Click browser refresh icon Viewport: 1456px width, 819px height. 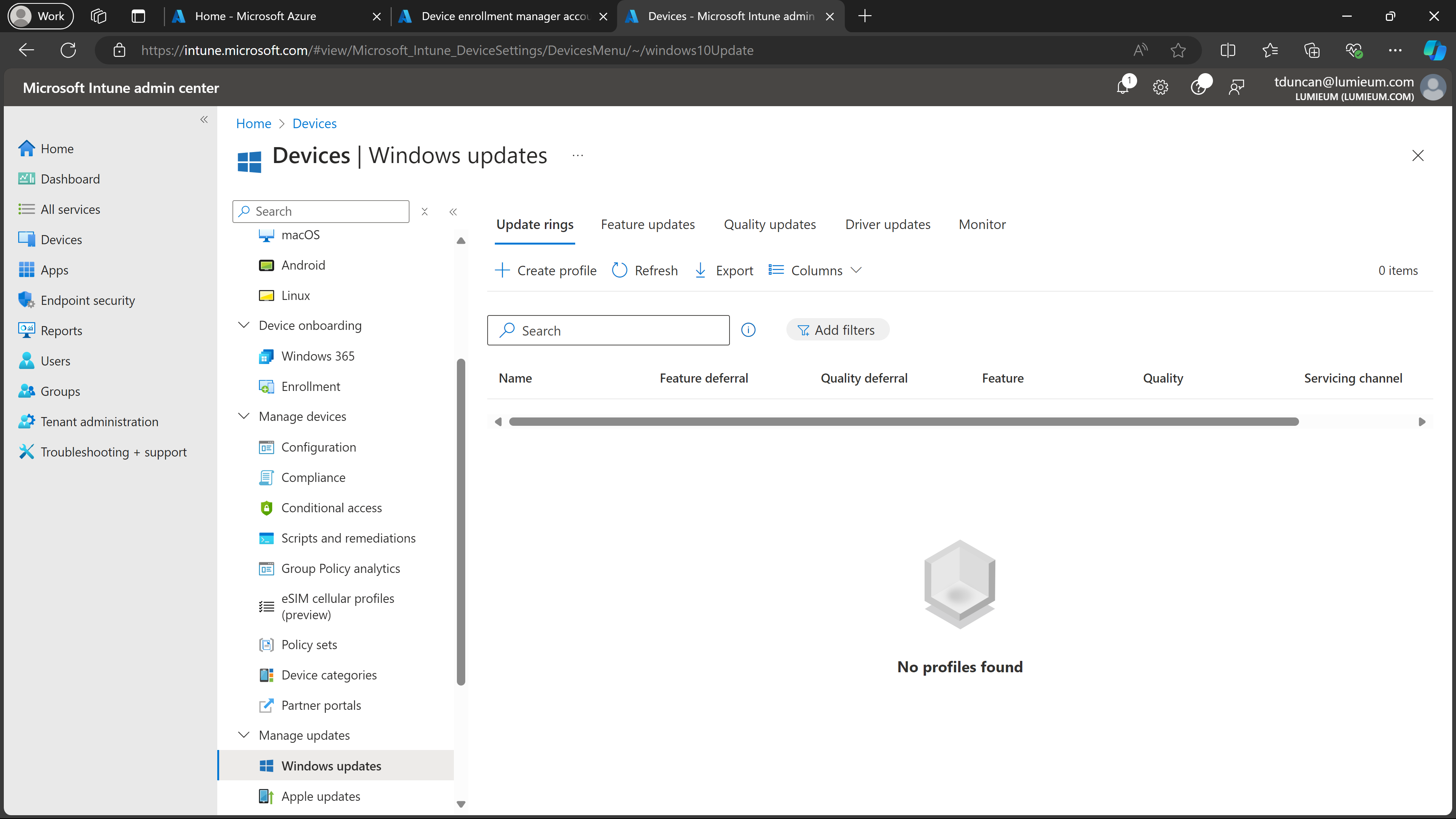coord(68,50)
